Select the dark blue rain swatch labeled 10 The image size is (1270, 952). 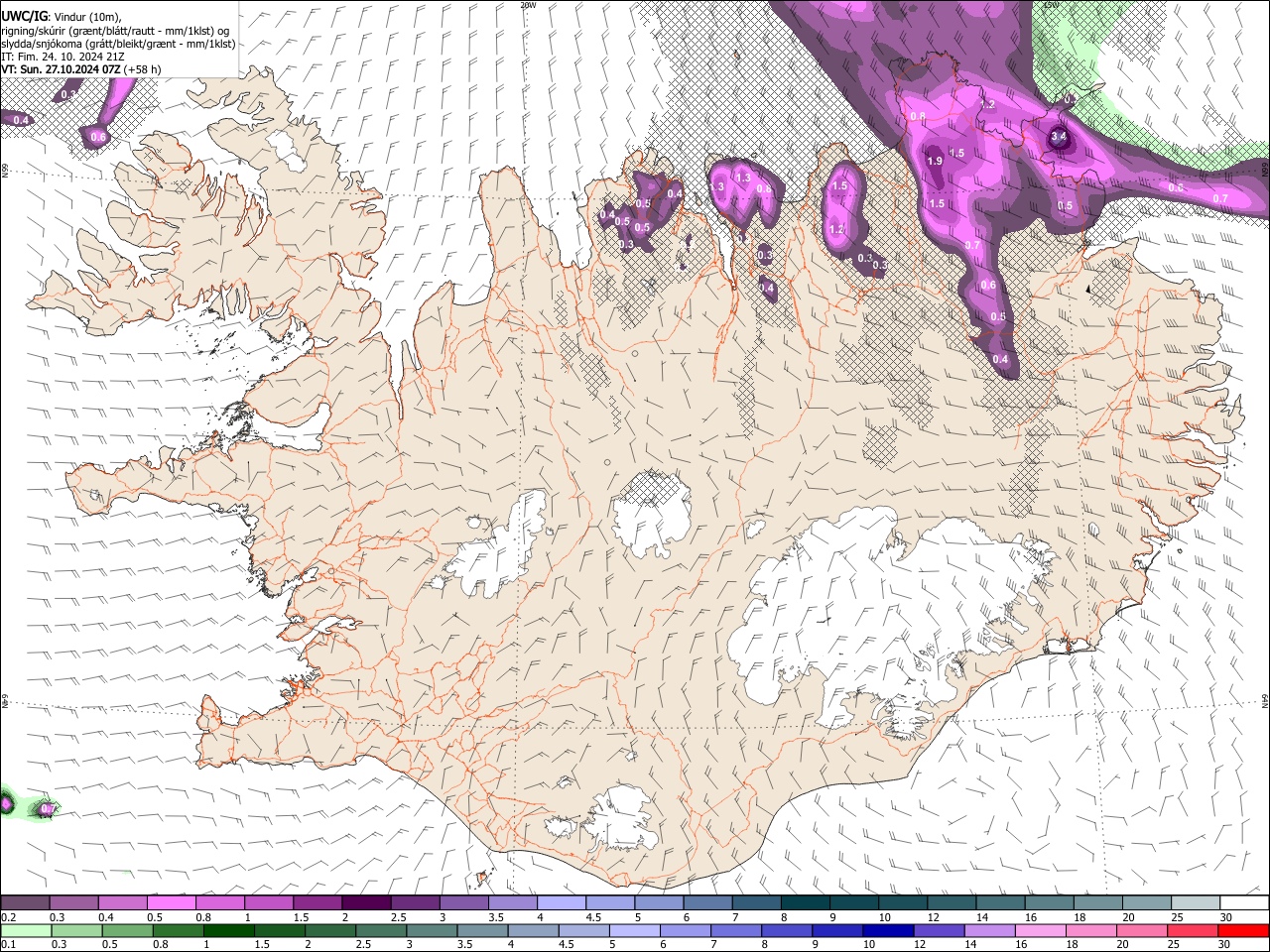point(888,930)
